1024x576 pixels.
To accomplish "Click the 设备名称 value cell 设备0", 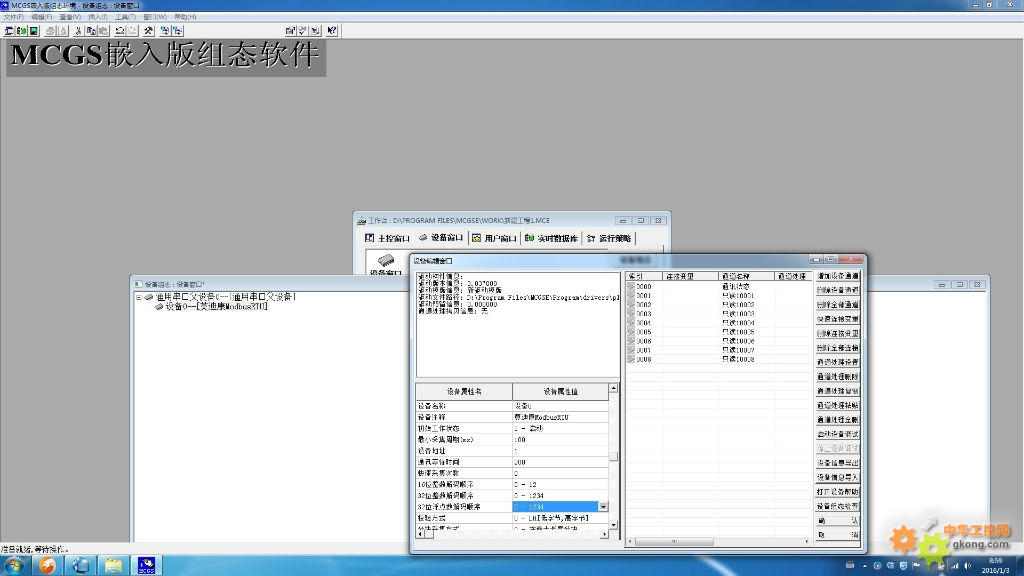I will pyautogui.click(x=561, y=406).
